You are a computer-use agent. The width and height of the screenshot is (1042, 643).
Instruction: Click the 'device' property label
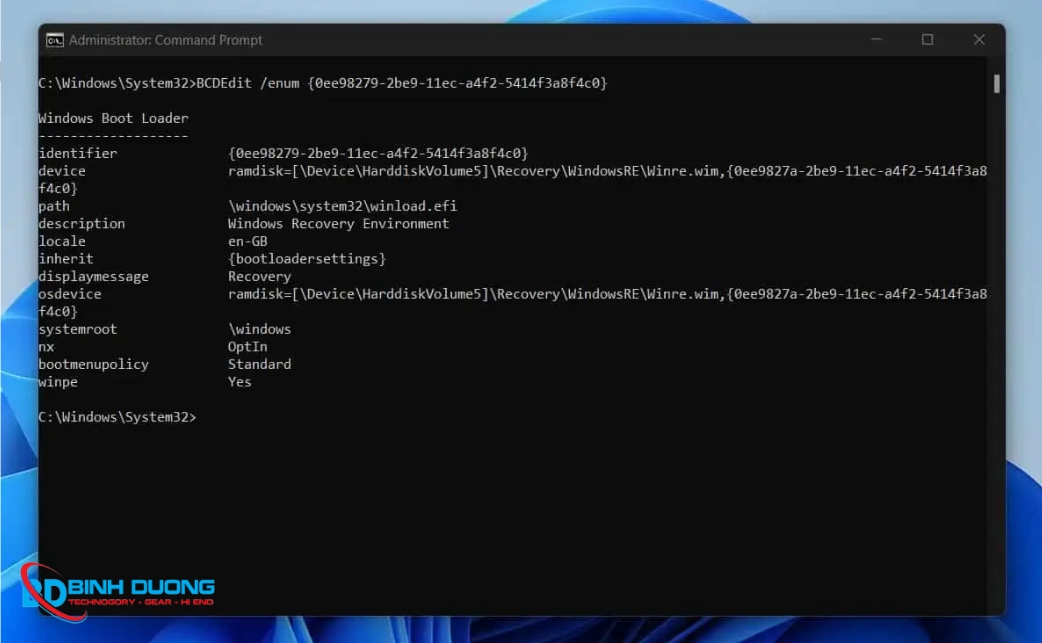(62, 171)
